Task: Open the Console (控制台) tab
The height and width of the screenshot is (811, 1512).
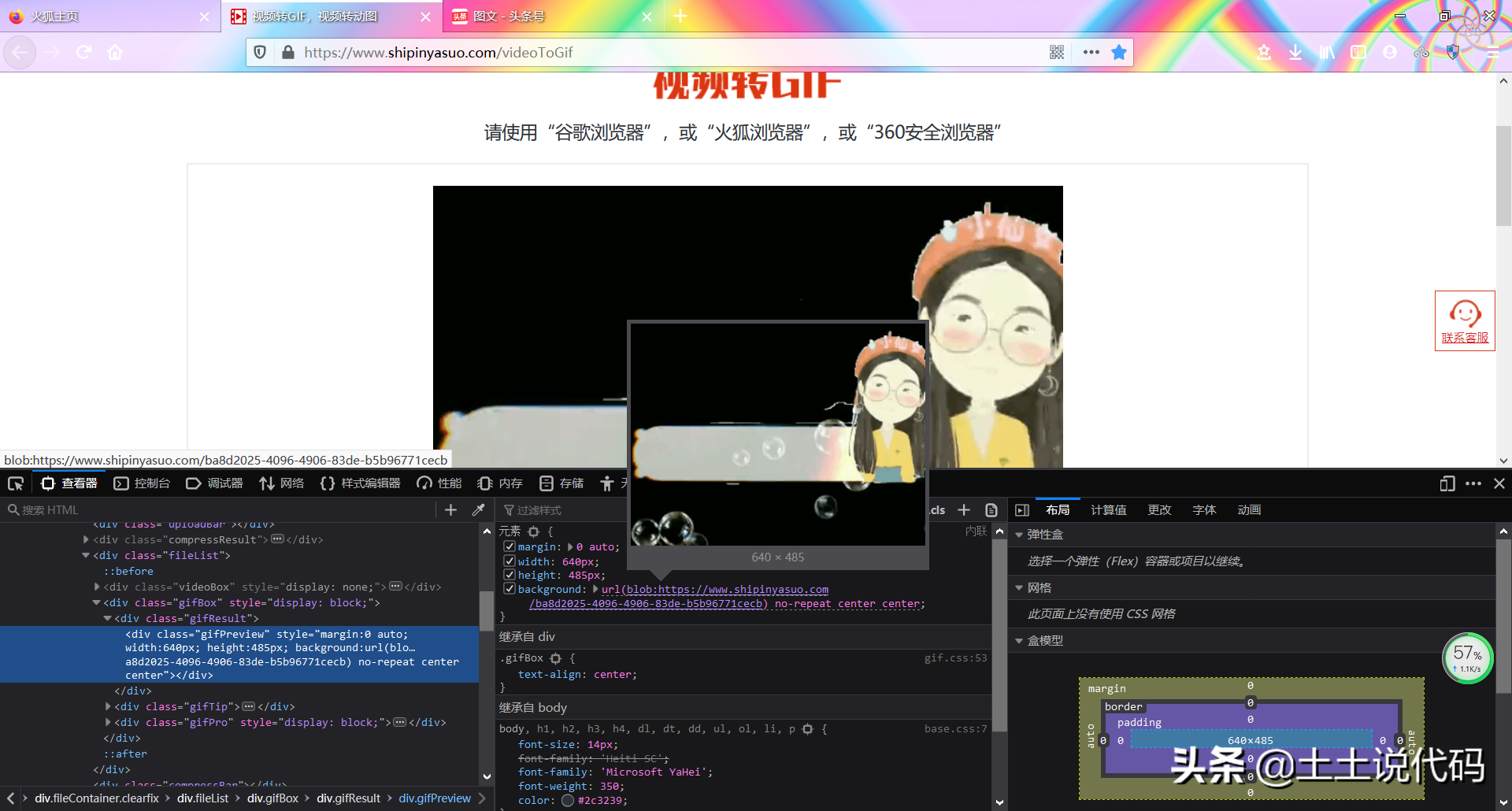Action: point(142,483)
